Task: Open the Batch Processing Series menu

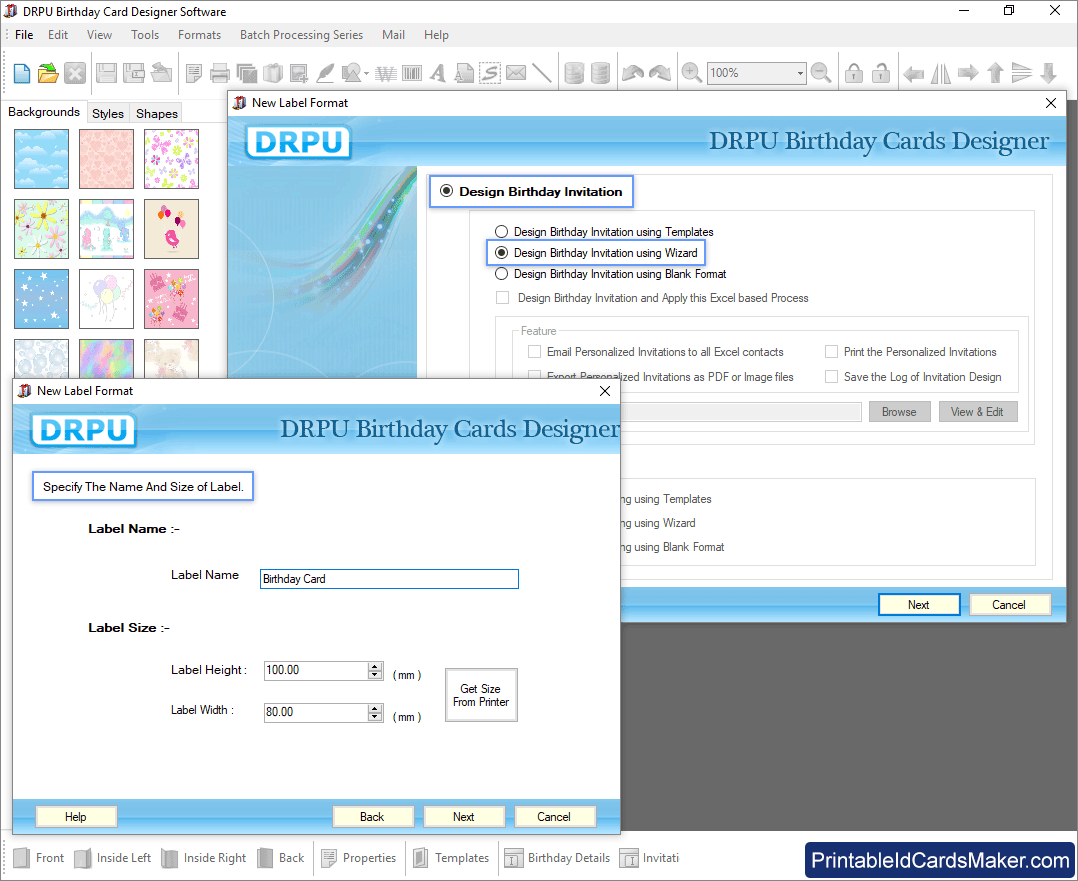Action: (x=301, y=34)
